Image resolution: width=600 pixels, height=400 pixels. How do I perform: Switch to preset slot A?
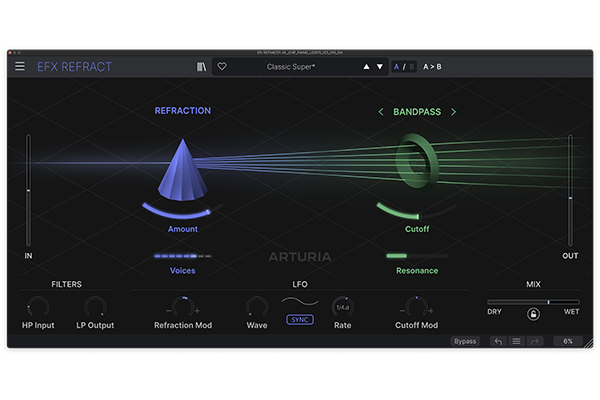[x=396, y=67]
